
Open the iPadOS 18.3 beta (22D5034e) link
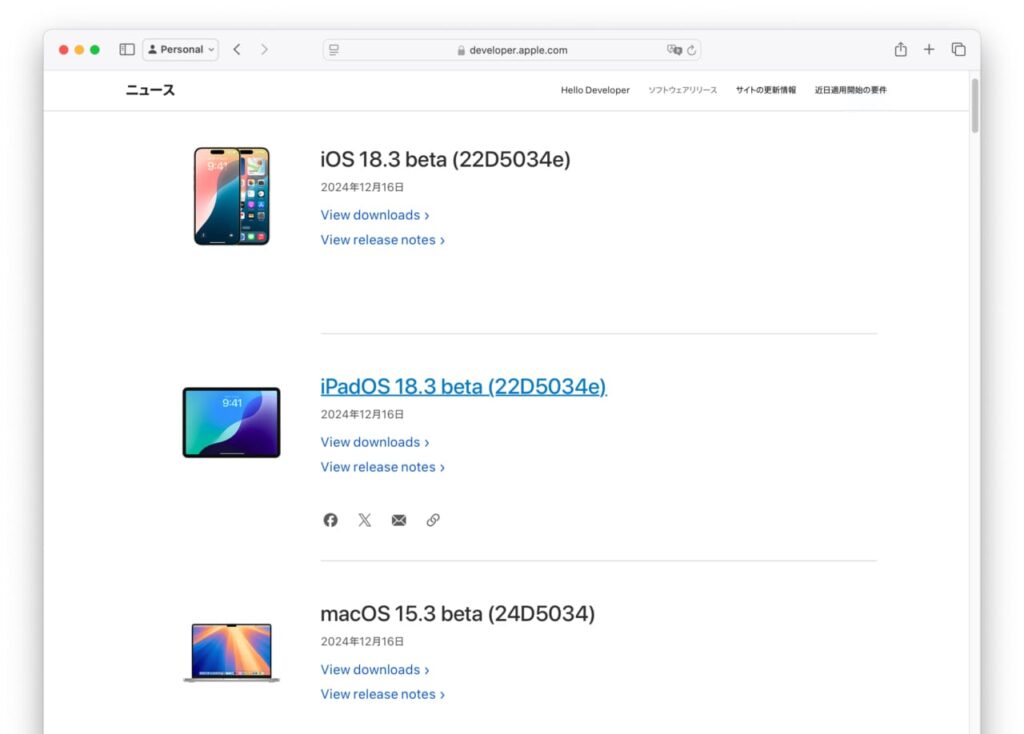tap(463, 386)
